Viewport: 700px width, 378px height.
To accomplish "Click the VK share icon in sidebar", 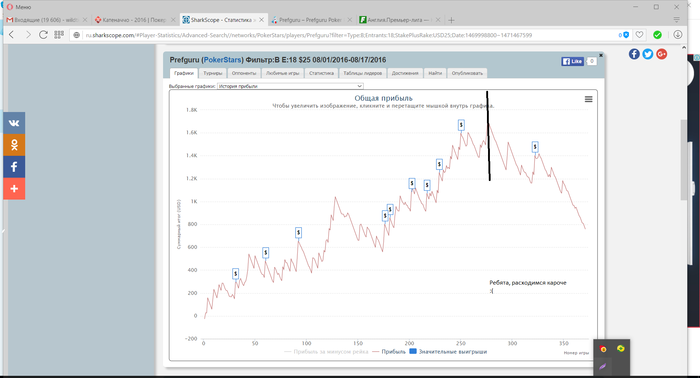I will tap(14, 123).
